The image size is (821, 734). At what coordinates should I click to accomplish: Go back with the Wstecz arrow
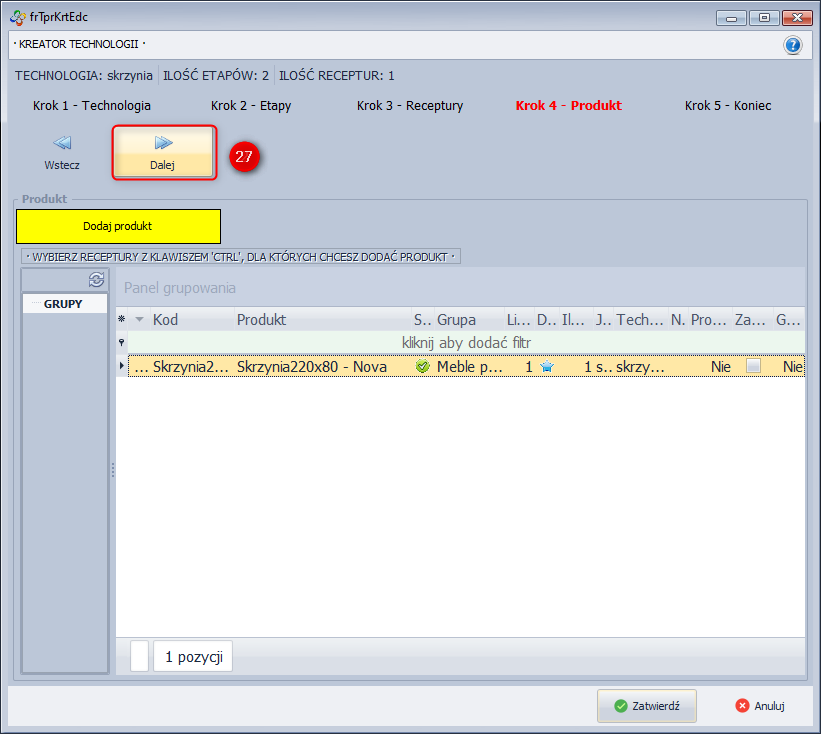pos(62,152)
